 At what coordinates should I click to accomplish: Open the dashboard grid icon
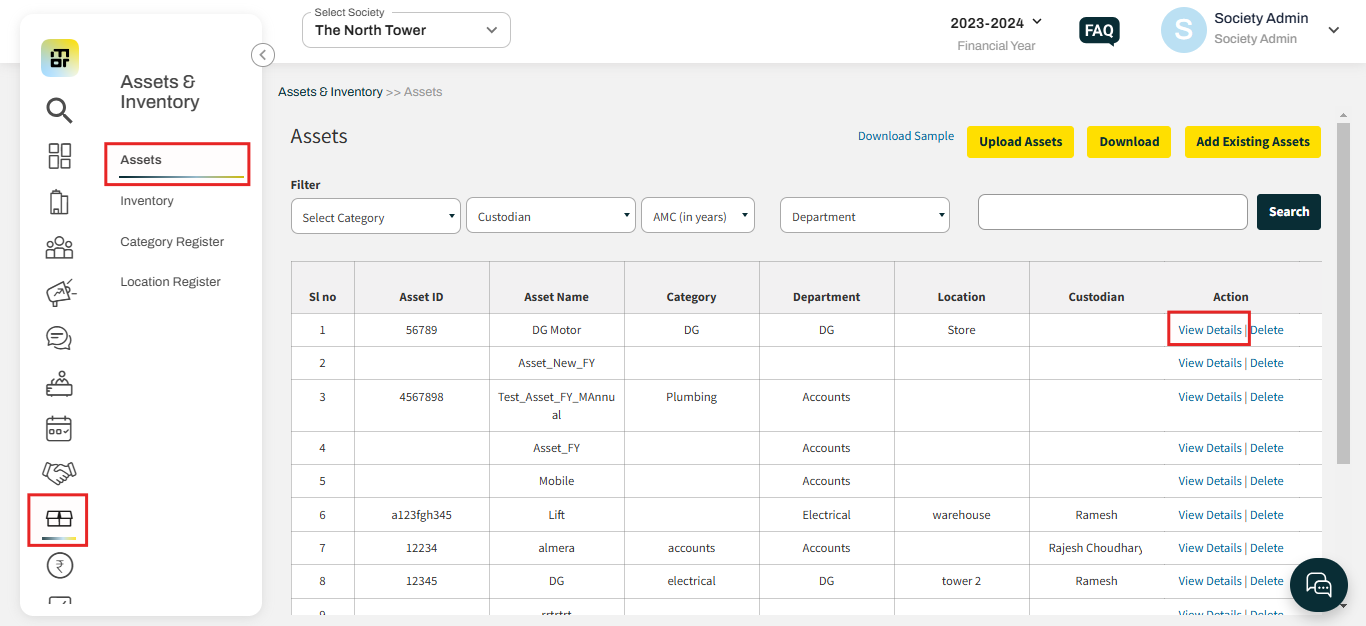(x=60, y=156)
